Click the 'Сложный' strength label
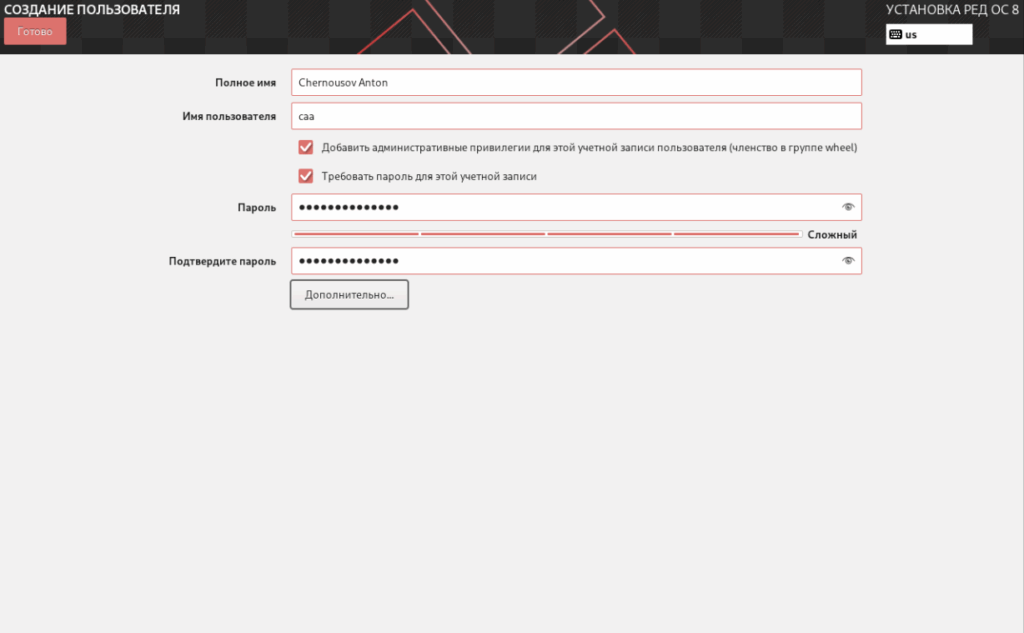 832,235
